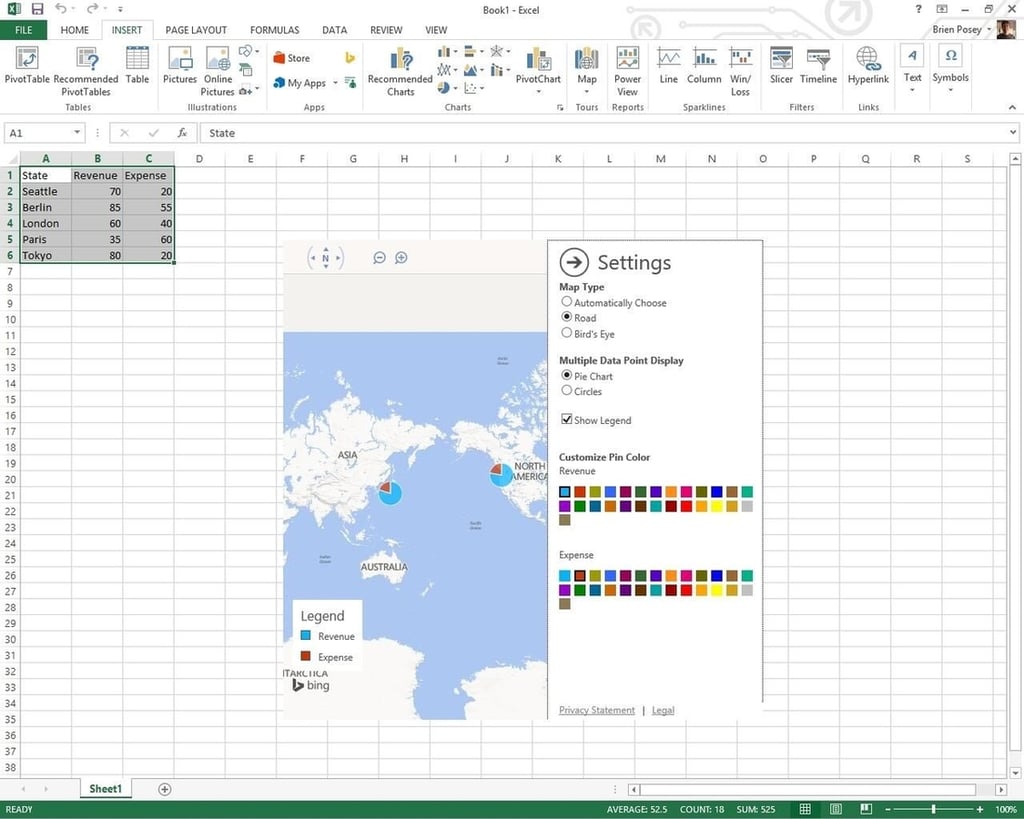Insert a Column sparkline
1024x819 pixels.
[x=704, y=65]
